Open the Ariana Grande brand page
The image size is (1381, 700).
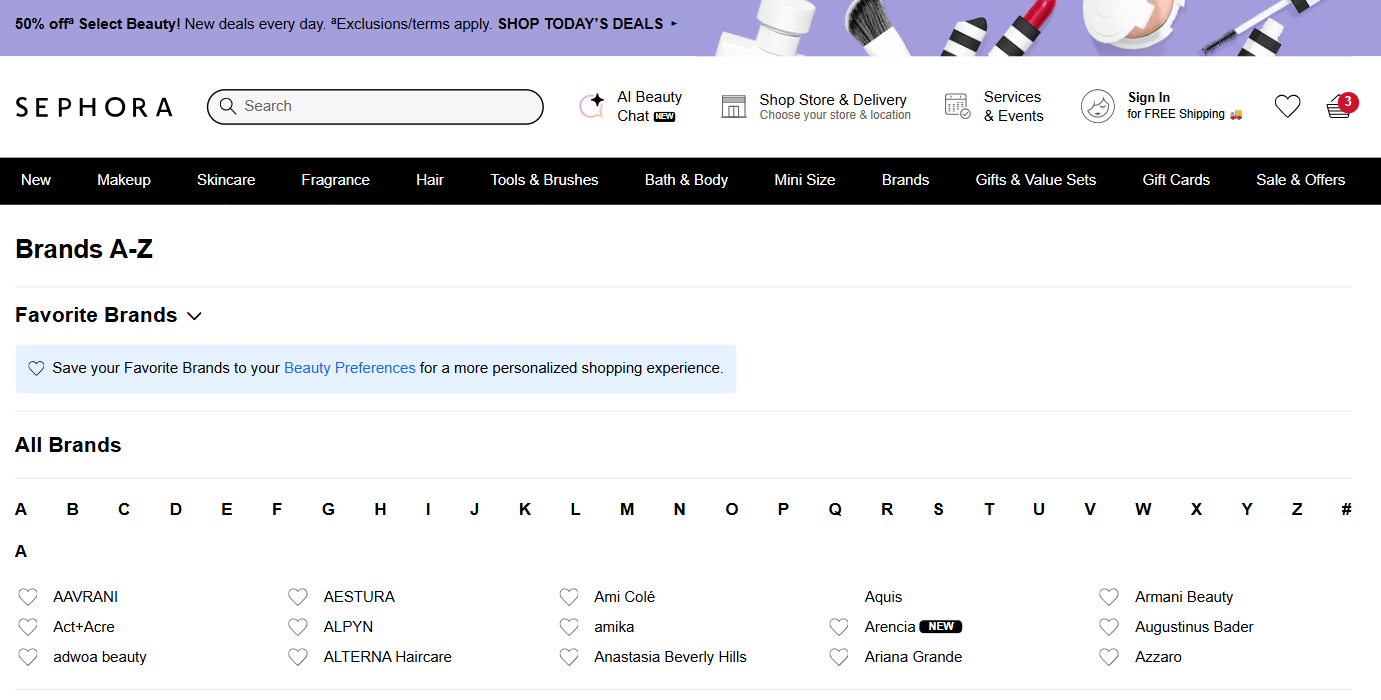[x=914, y=657]
